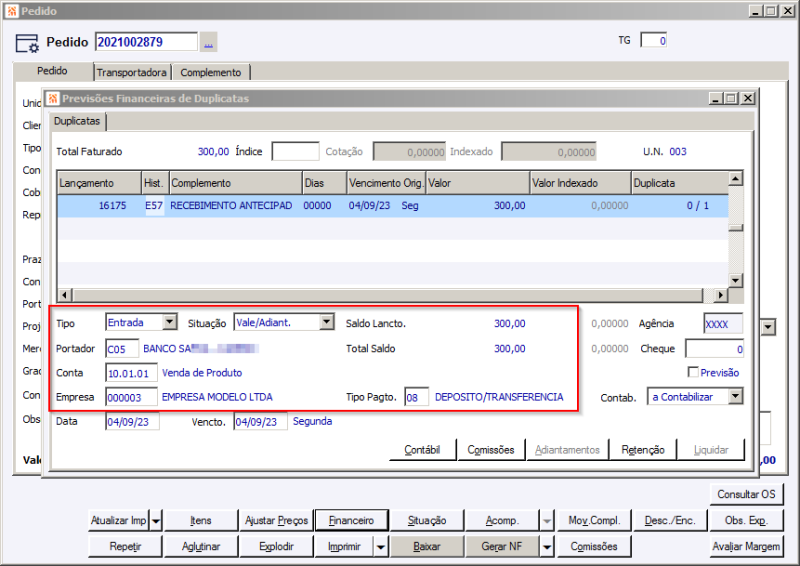Viewport: 800px width, 566px height.
Task: Click the Índice input field
Action: (295, 152)
